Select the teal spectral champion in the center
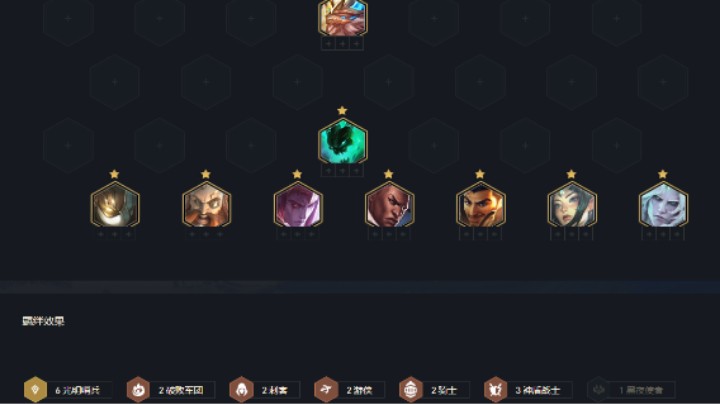Image resolution: width=720 pixels, height=404 pixels. pyautogui.click(x=343, y=141)
